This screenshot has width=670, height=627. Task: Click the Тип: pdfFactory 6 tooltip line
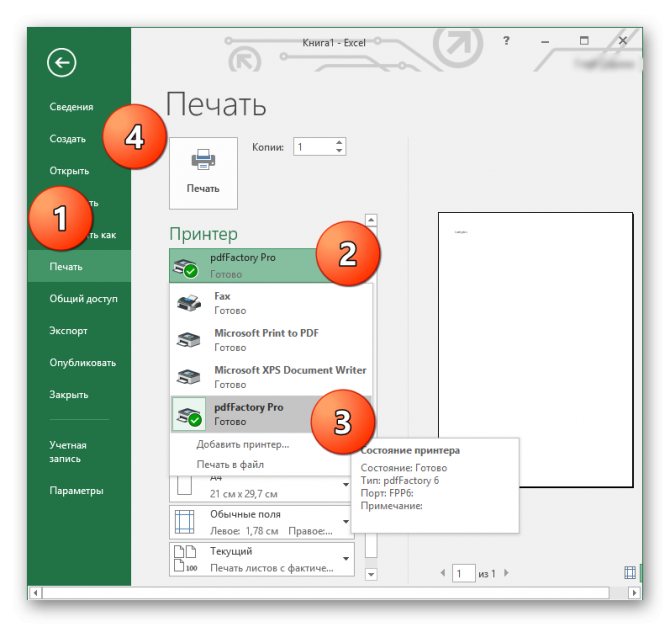pyautogui.click(x=400, y=480)
